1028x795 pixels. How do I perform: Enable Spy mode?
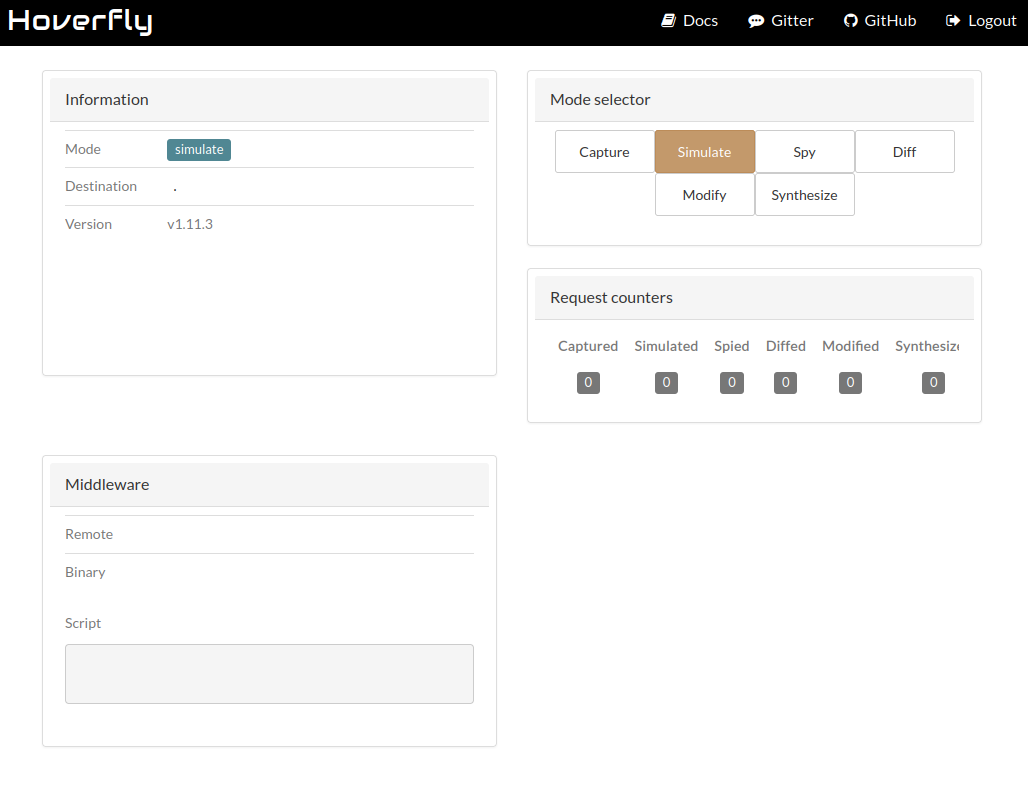coord(804,151)
